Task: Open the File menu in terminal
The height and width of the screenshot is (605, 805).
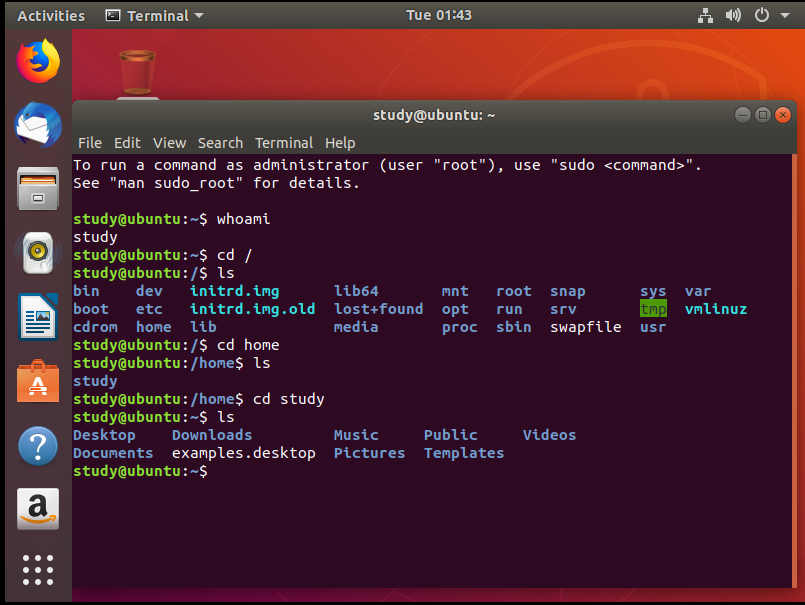Action: pyautogui.click(x=89, y=143)
